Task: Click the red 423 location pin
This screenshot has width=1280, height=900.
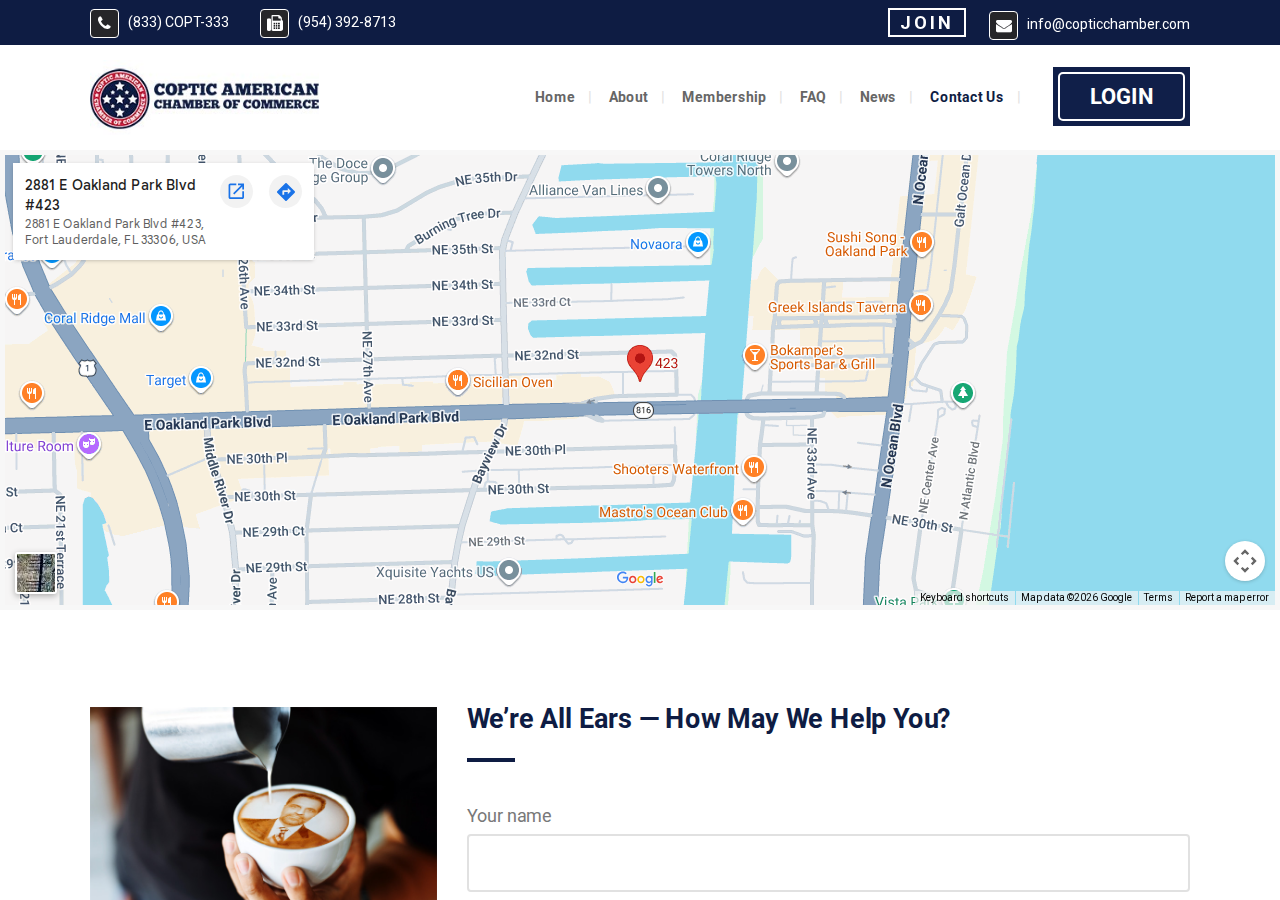Action: point(640,363)
